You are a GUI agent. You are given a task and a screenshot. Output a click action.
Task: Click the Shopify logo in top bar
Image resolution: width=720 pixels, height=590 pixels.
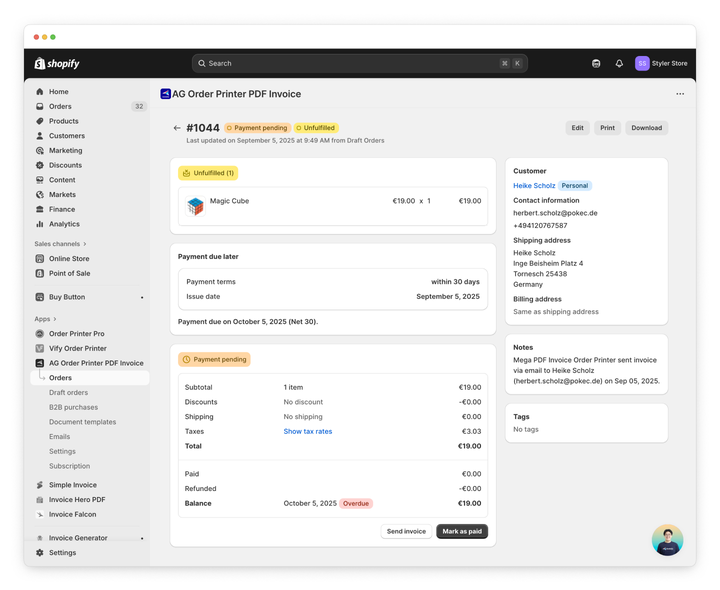pos(57,63)
